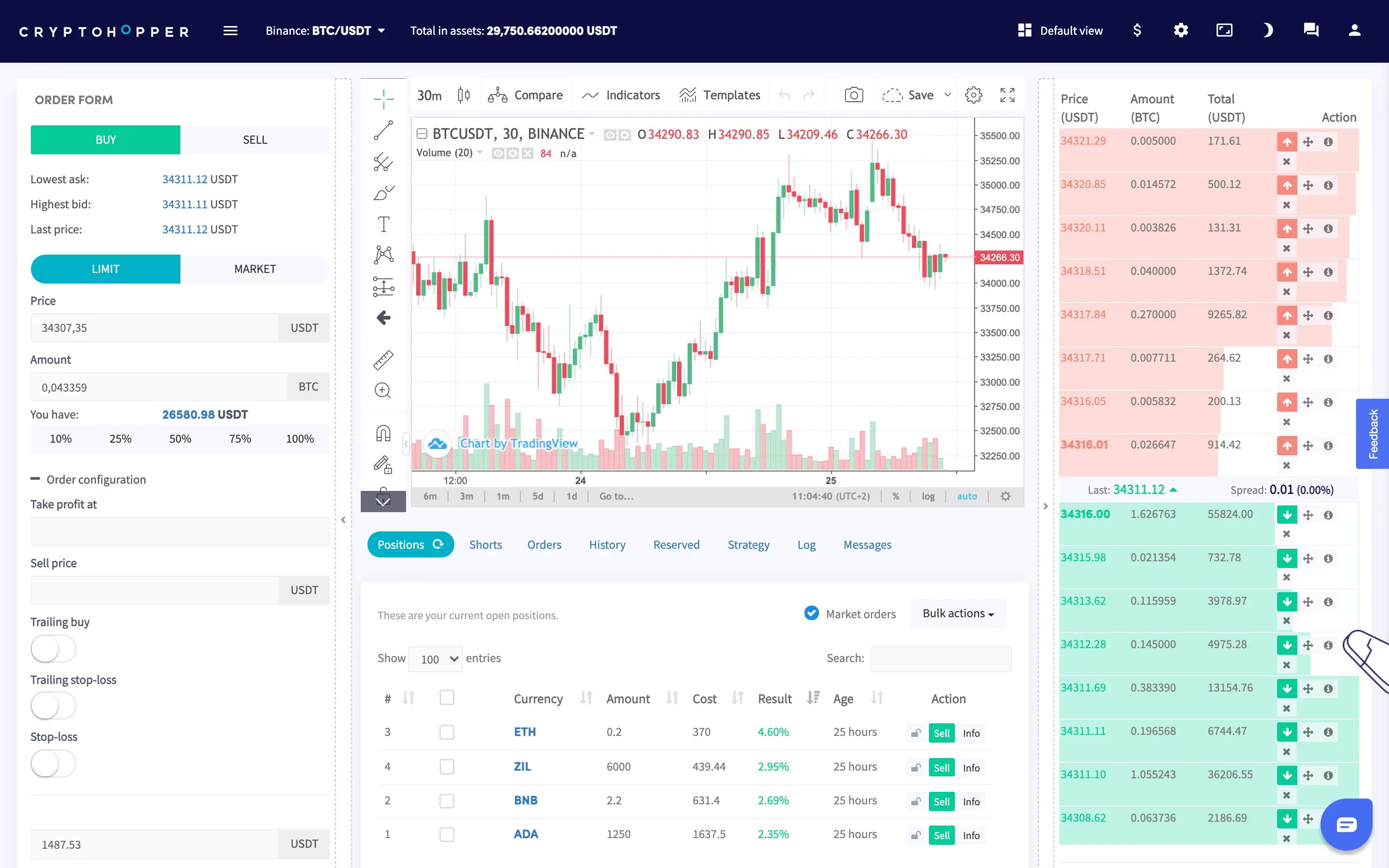Viewport: 1389px width, 868px height.
Task: Expand the Bulk actions dropdown menu
Action: (955, 612)
